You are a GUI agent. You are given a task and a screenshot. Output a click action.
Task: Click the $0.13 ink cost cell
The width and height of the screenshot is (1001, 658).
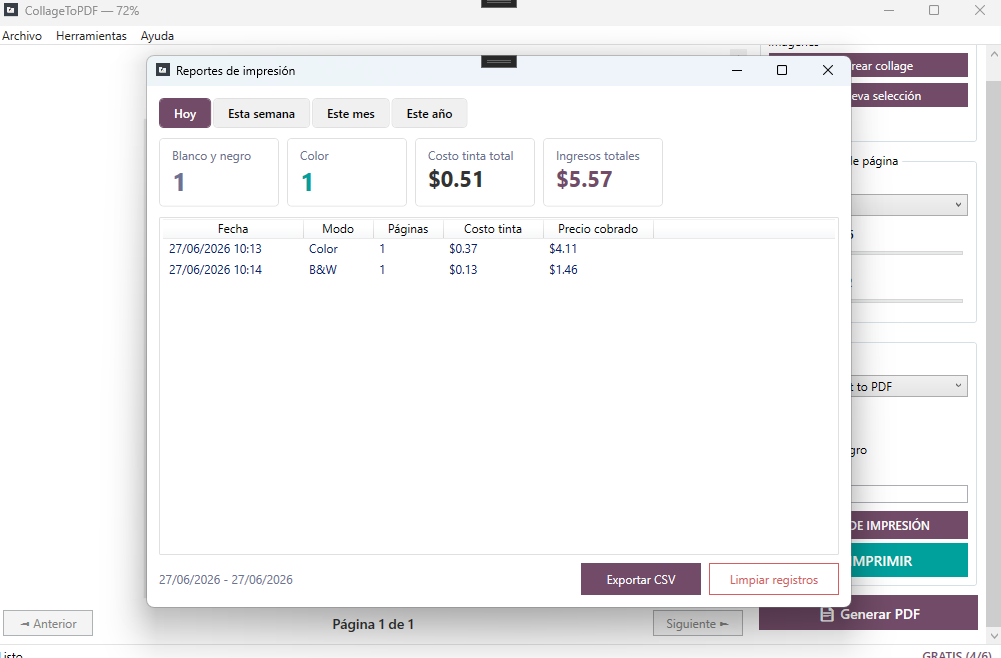tap(463, 269)
